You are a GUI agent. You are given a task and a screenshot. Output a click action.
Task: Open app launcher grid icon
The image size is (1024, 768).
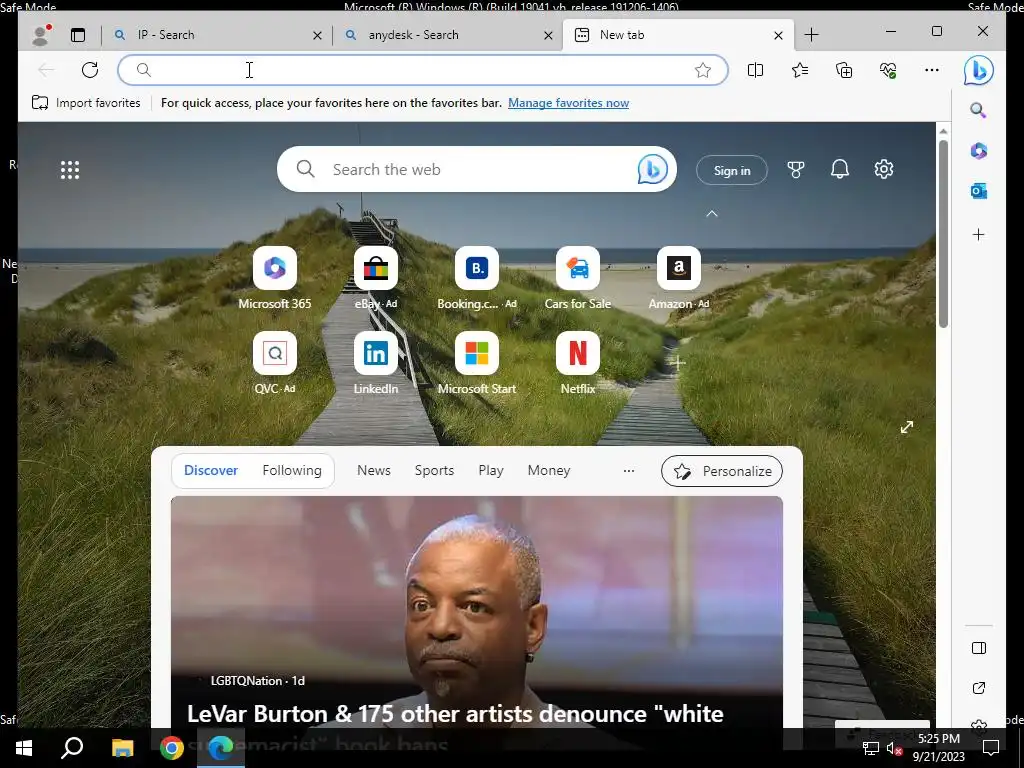point(70,170)
